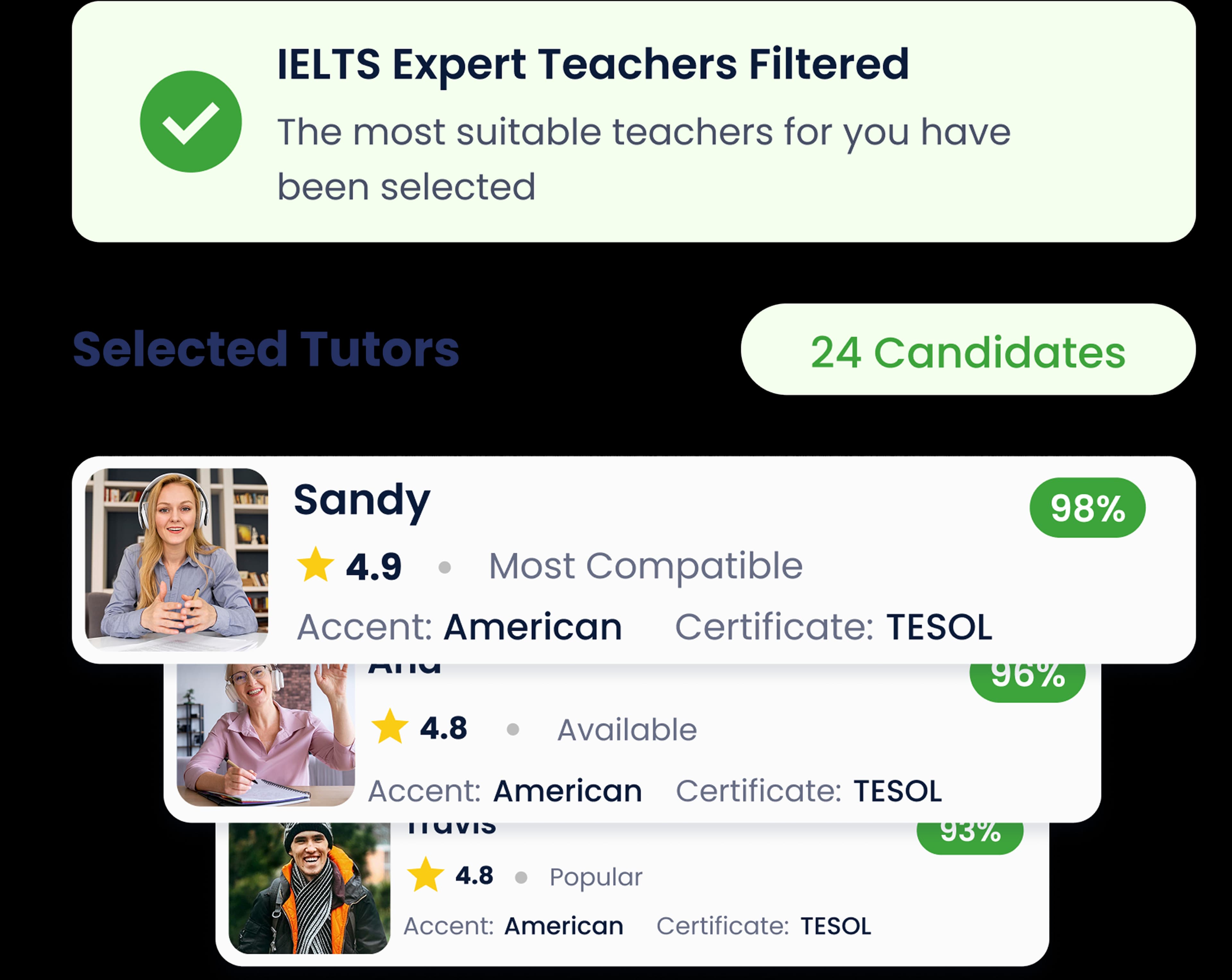Click the 93% match badge
Image resolution: width=1232 pixels, height=980 pixels.
(x=970, y=836)
